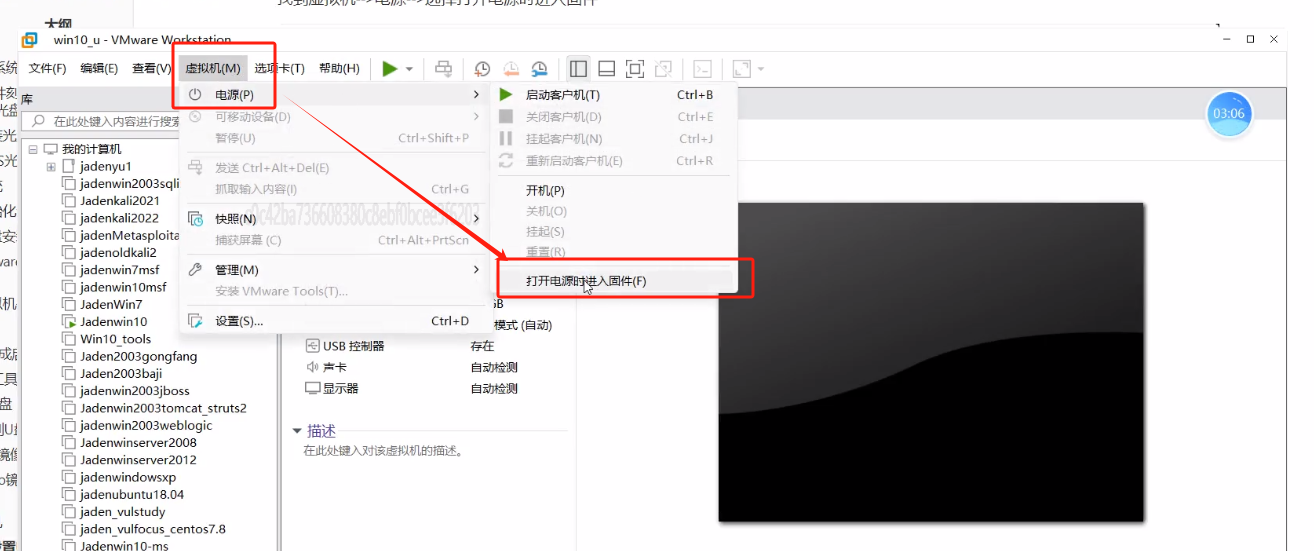Open the 管理(M) submenu
The image size is (1314, 551).
pos(334,270)
